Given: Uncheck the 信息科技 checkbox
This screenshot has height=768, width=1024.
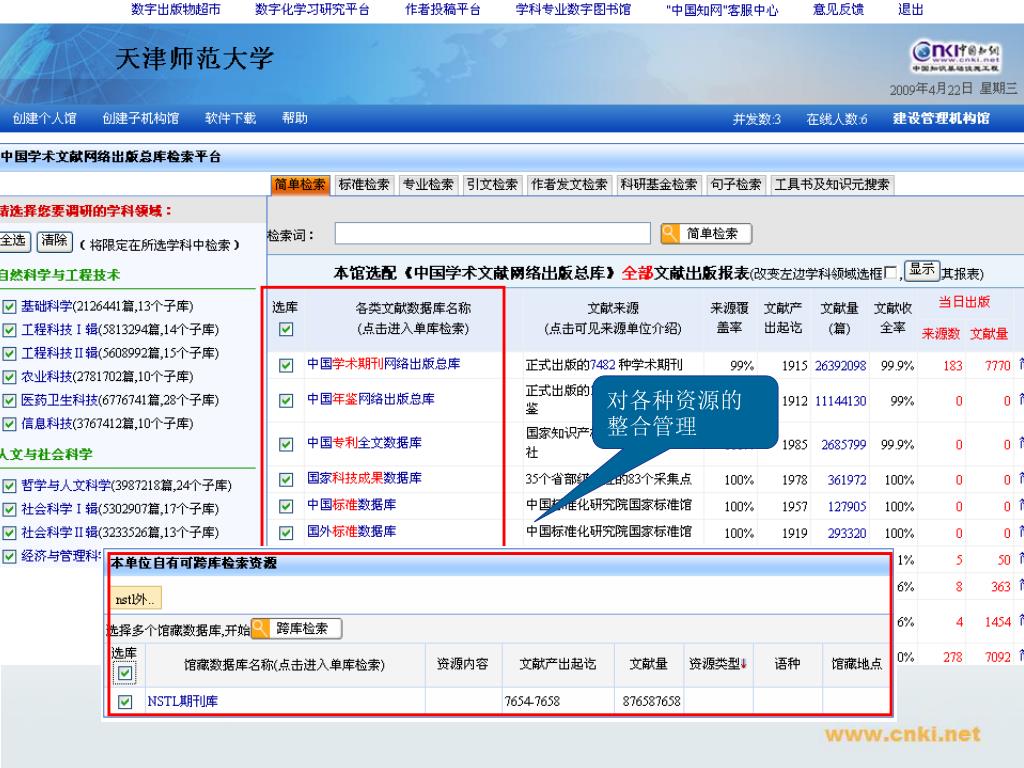Looking at the screenshot, I should click(x=9, y=424).
